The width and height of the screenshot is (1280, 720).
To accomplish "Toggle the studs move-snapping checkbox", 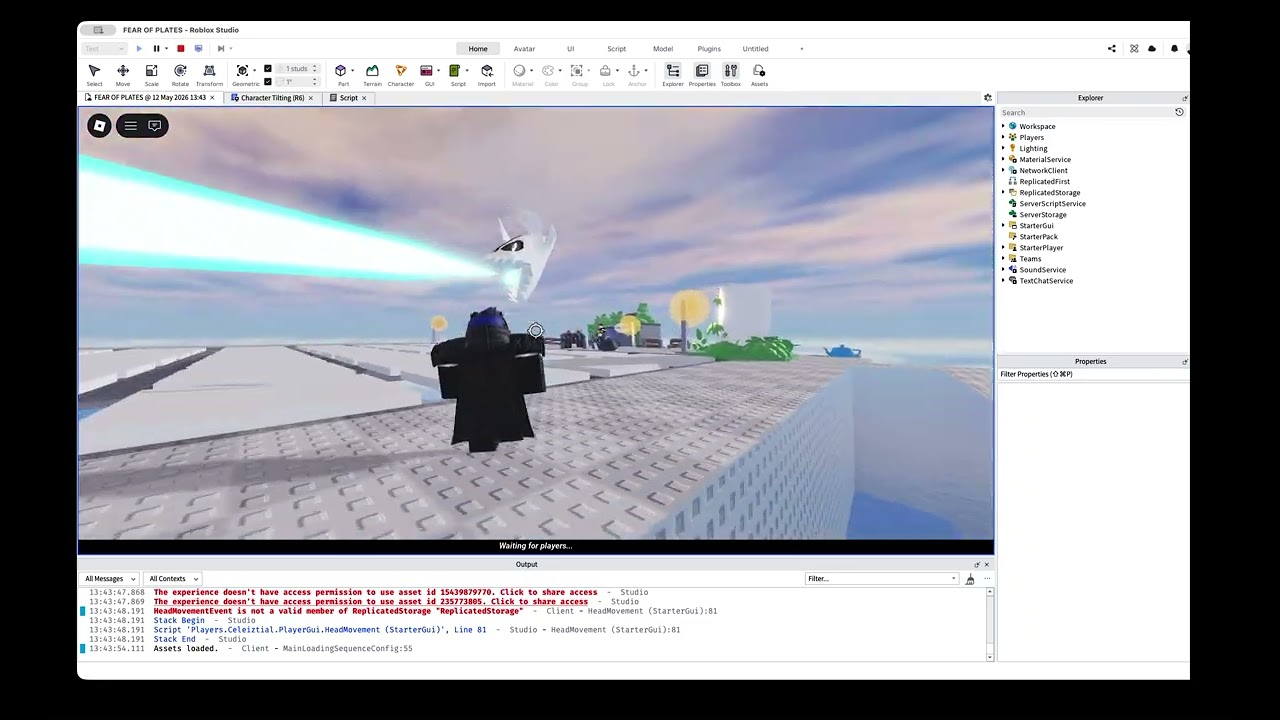I will tap(267, 69).
